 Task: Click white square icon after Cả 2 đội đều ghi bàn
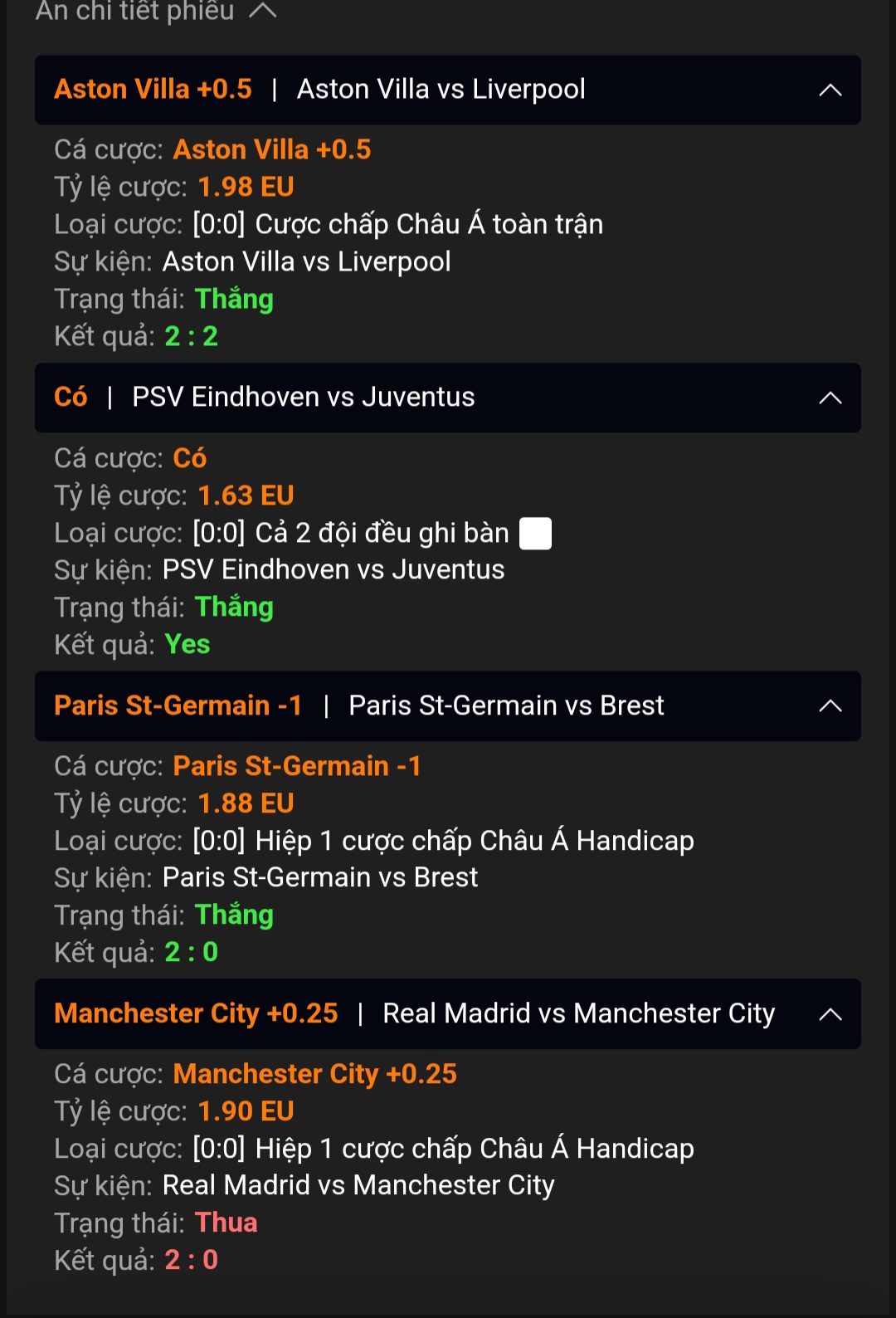pos(535,534)
